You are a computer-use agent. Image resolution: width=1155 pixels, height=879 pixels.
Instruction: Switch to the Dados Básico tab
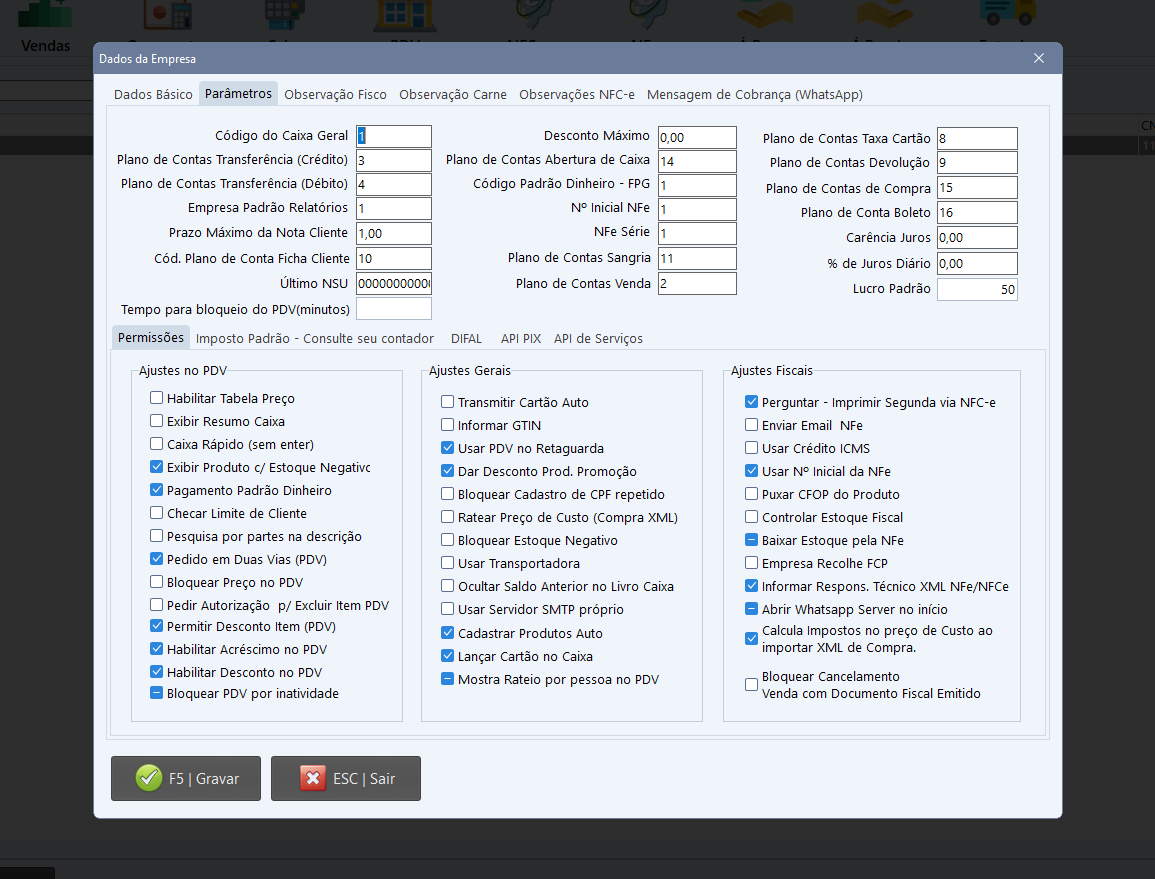(x=153, y=94)
